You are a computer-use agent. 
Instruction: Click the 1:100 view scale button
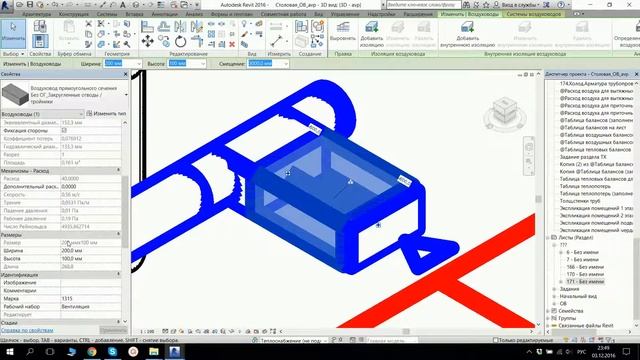(x=147, y=331)
